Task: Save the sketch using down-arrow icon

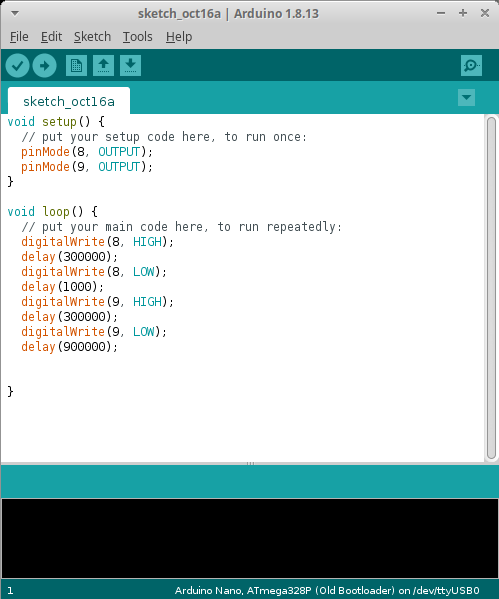Action: [x=130, y=66]
